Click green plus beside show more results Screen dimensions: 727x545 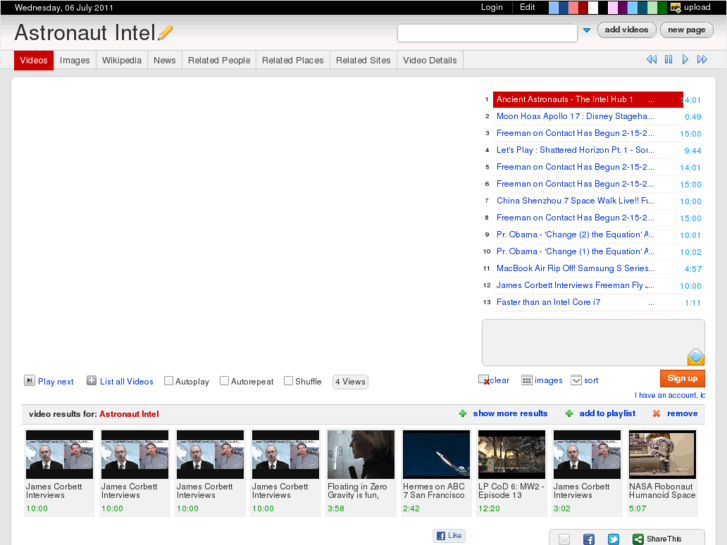462,413
